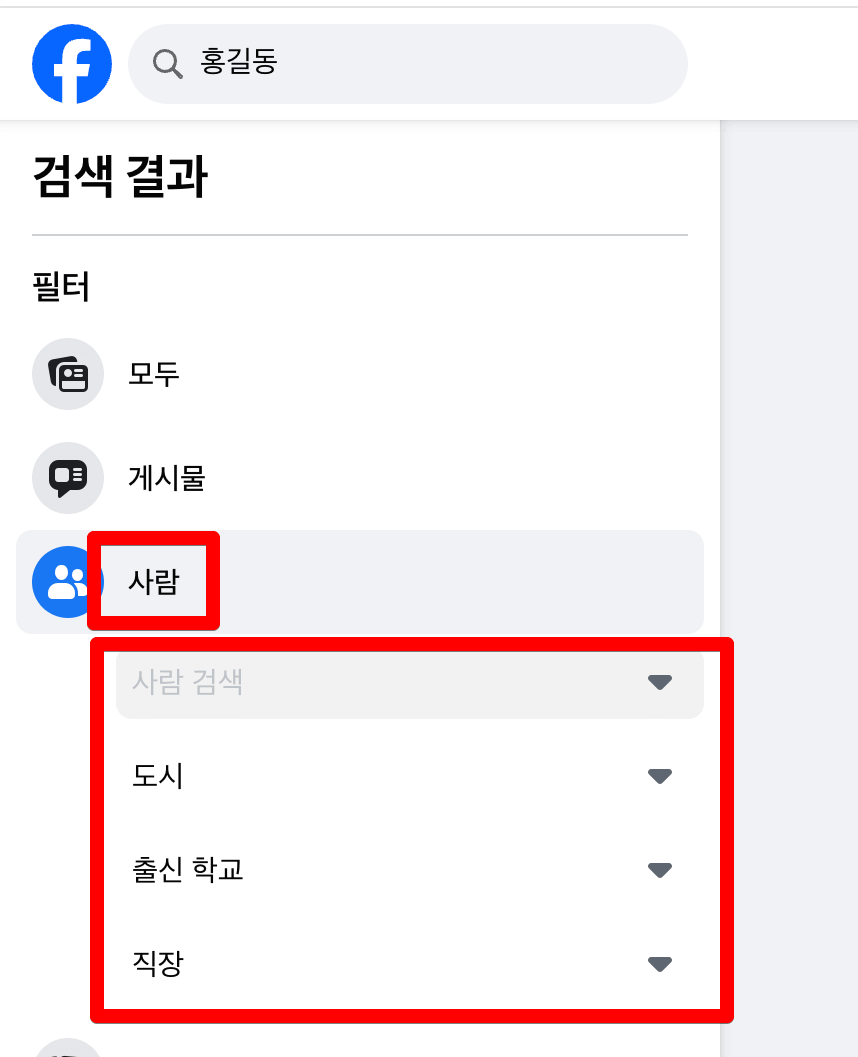Click the Facebook logo icon

click(x=71, y=63)
